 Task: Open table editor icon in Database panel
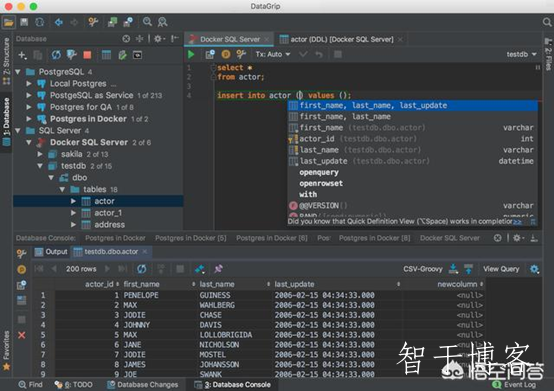click(106, 55)
